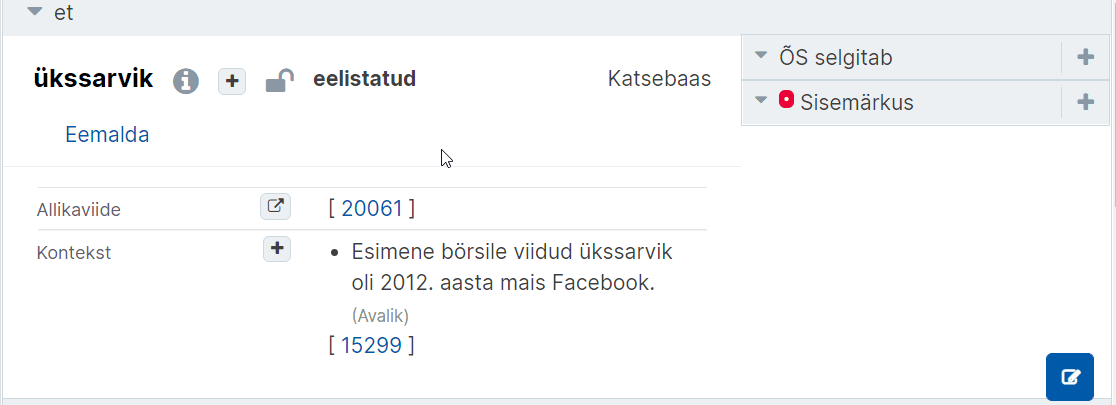Select the ükssarvik term heading

pyautogui.click(x=93, y=80)
